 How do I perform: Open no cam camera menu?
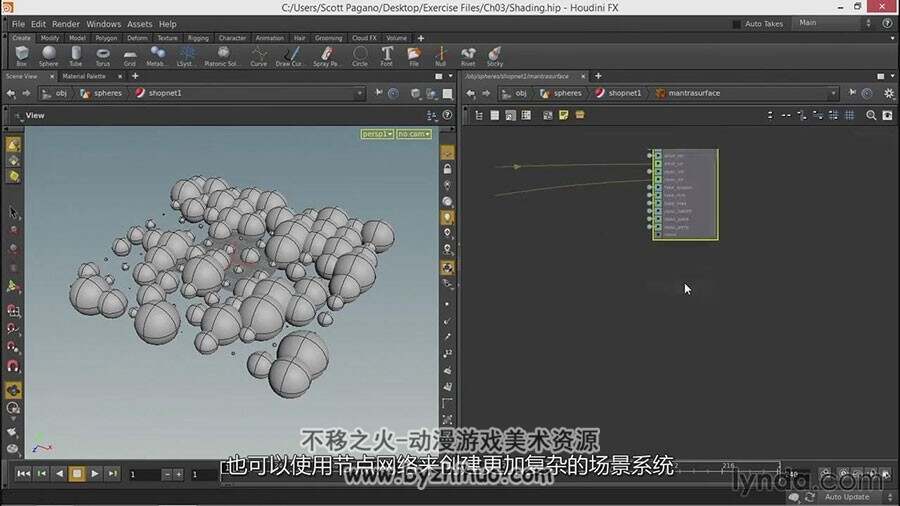pos(414,134)
